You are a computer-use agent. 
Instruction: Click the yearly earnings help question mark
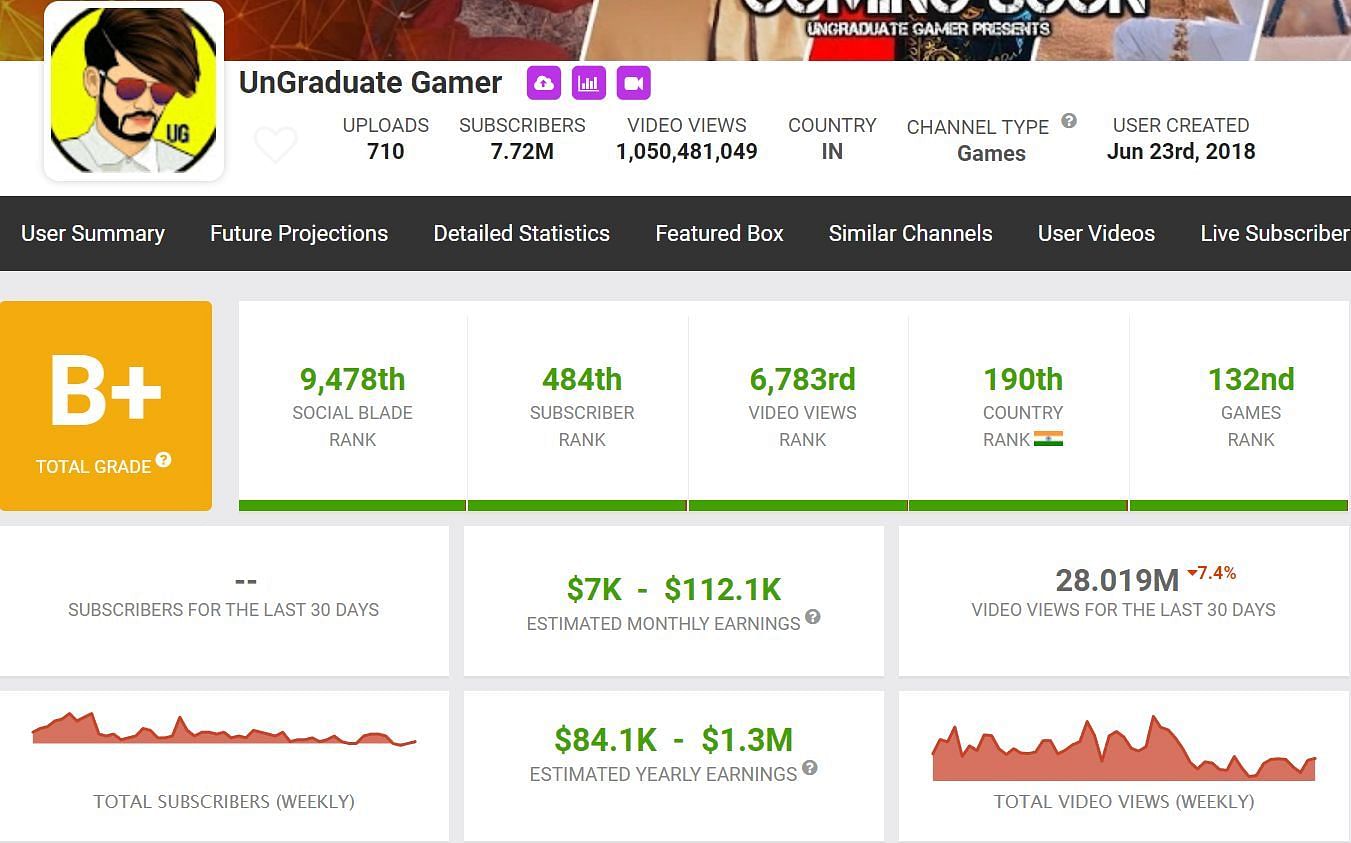coord(810,768)
